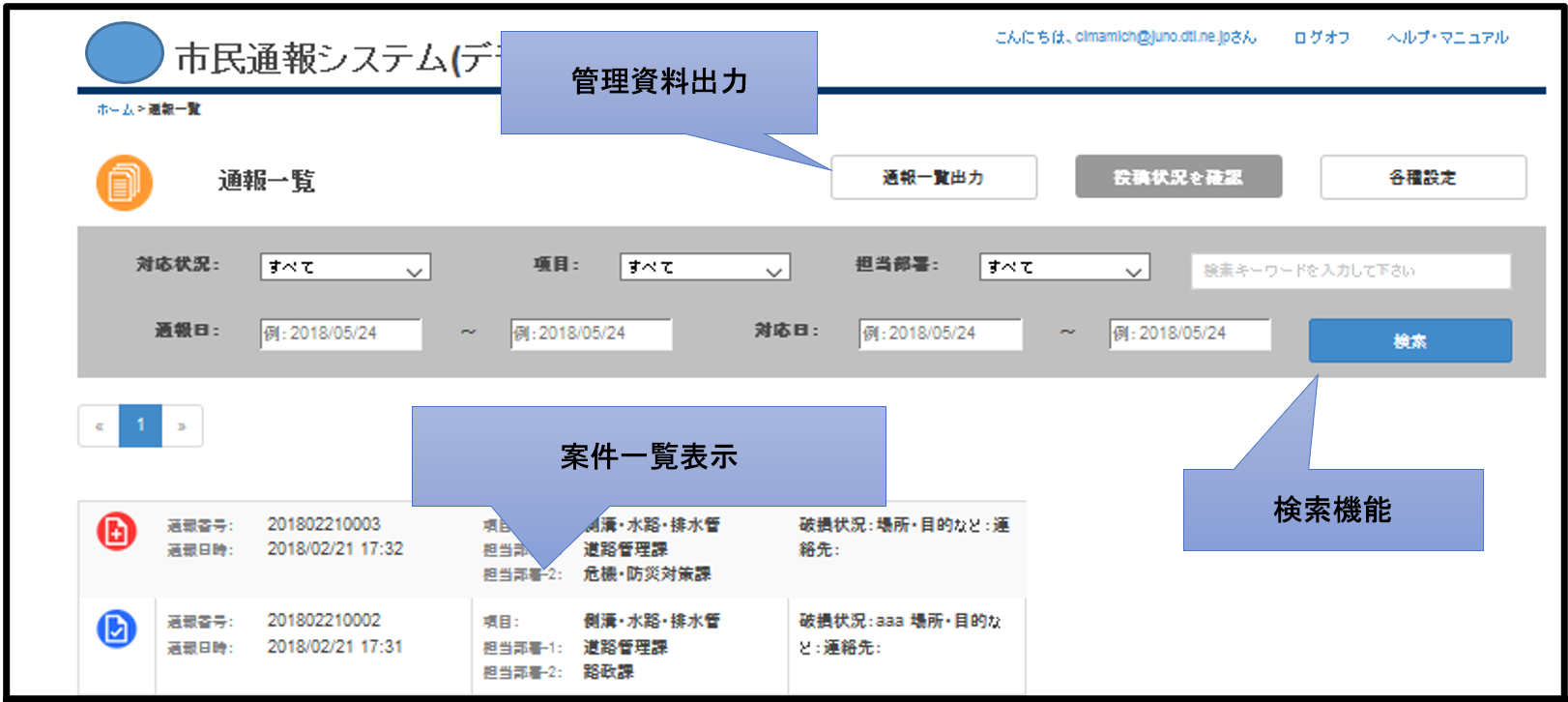Screen dimensions: 1568x702
Task: Select page 1 in pagination
Action: click(x=140, y=425)
